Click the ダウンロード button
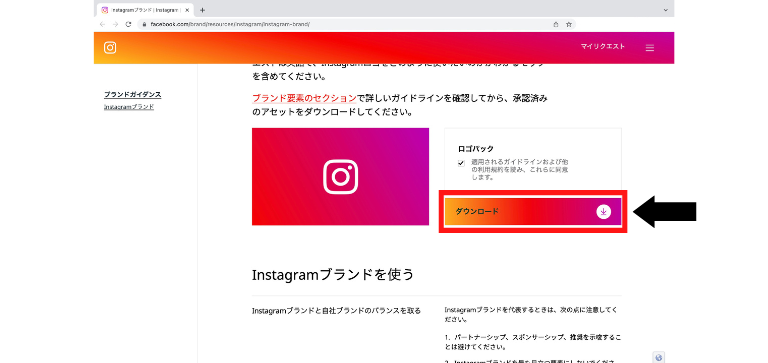Image resolution: width=768 pixels, height=363 pixels. pyautogui.click(x=533, y=212)
